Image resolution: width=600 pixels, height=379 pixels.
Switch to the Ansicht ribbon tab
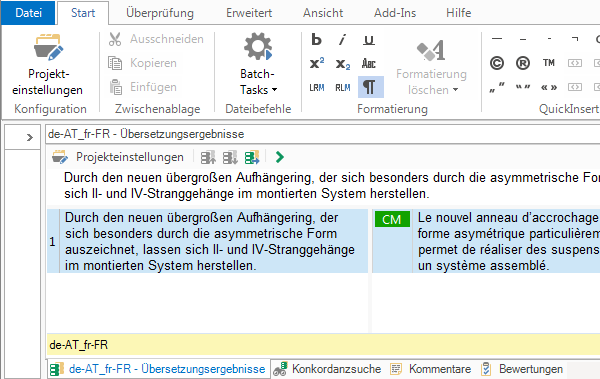[323, 13]
